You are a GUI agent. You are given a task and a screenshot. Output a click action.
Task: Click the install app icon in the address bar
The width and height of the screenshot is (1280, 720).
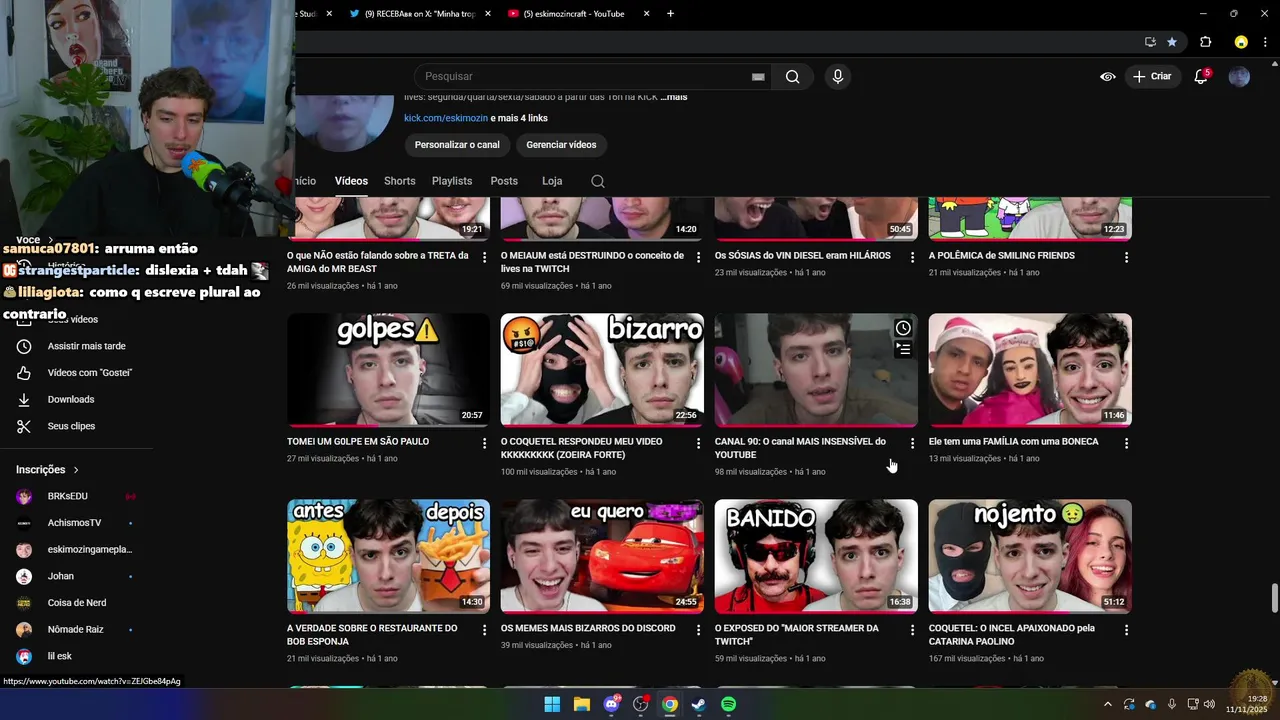1150,42
